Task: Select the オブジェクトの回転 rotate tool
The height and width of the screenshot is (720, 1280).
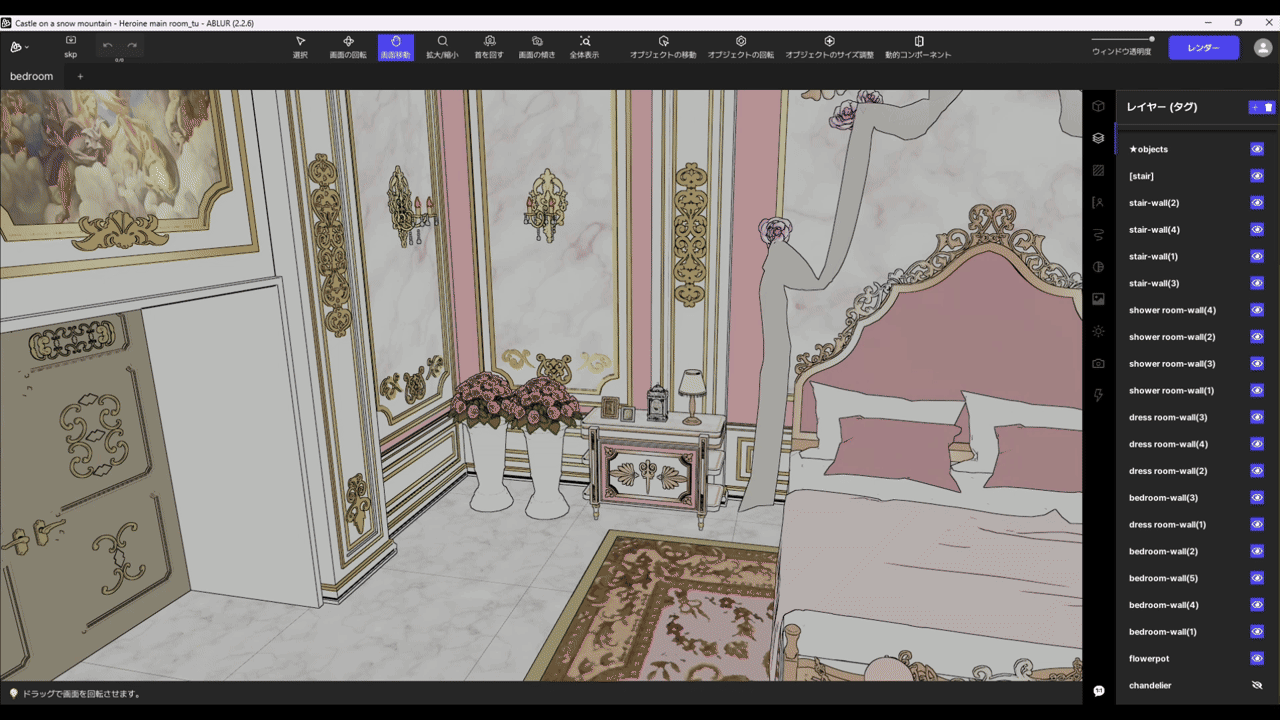Action: coord(741,47)
